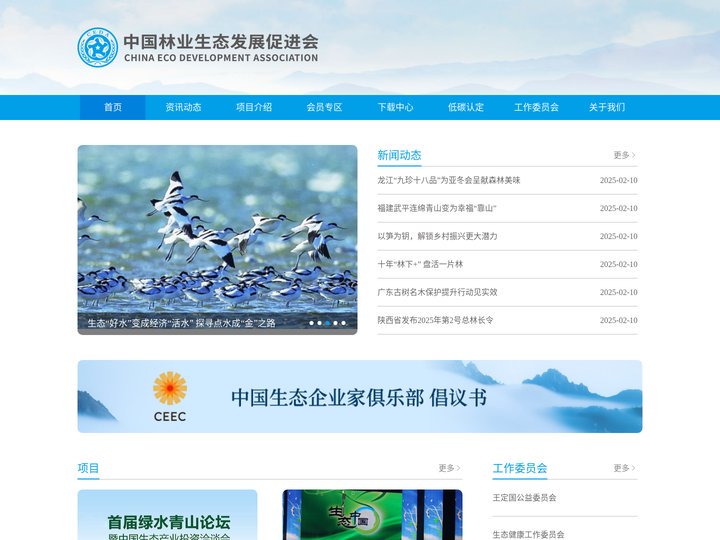Screen dimensions: 720x540
Task: Go to 会员专区 menu
Action: pyautogui.click(x=325, y=107)
